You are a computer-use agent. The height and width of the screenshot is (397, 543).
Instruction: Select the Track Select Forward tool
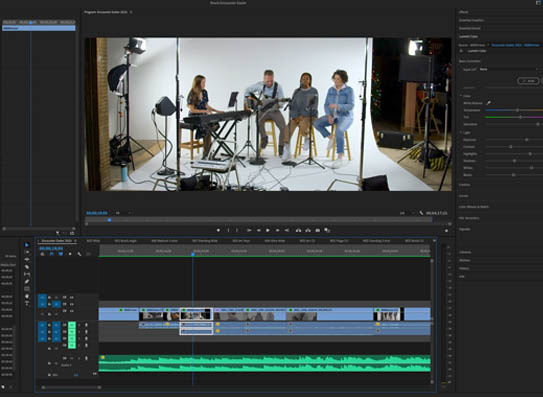pyautogui.click(x=27, y=252)
